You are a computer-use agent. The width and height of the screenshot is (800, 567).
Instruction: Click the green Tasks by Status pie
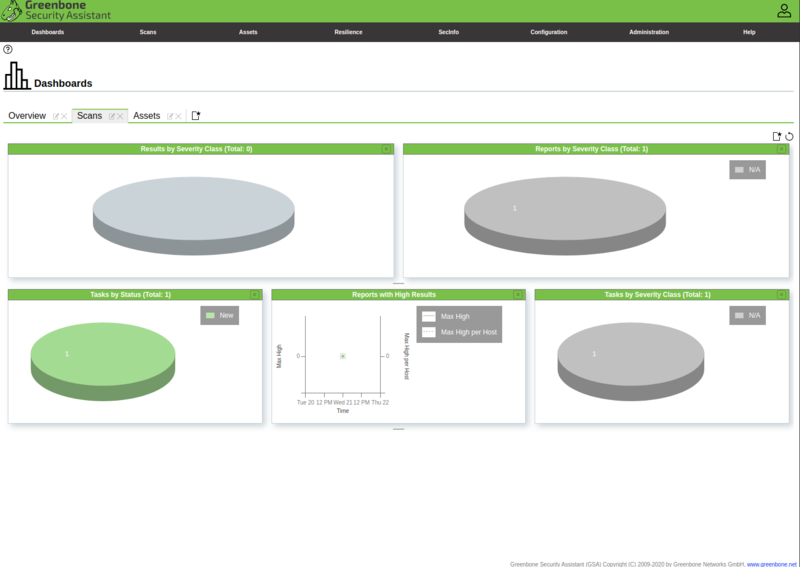[102, 355]
